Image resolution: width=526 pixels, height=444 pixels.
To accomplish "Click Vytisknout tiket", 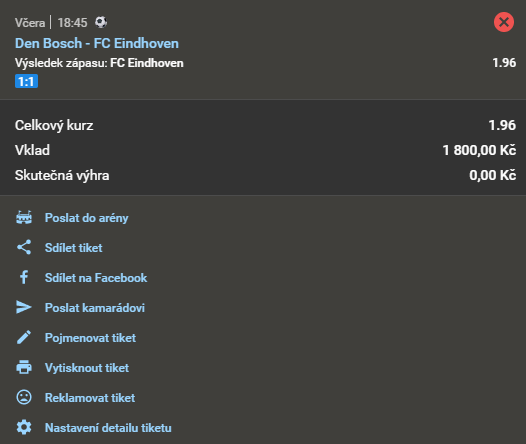I will 87,368.
